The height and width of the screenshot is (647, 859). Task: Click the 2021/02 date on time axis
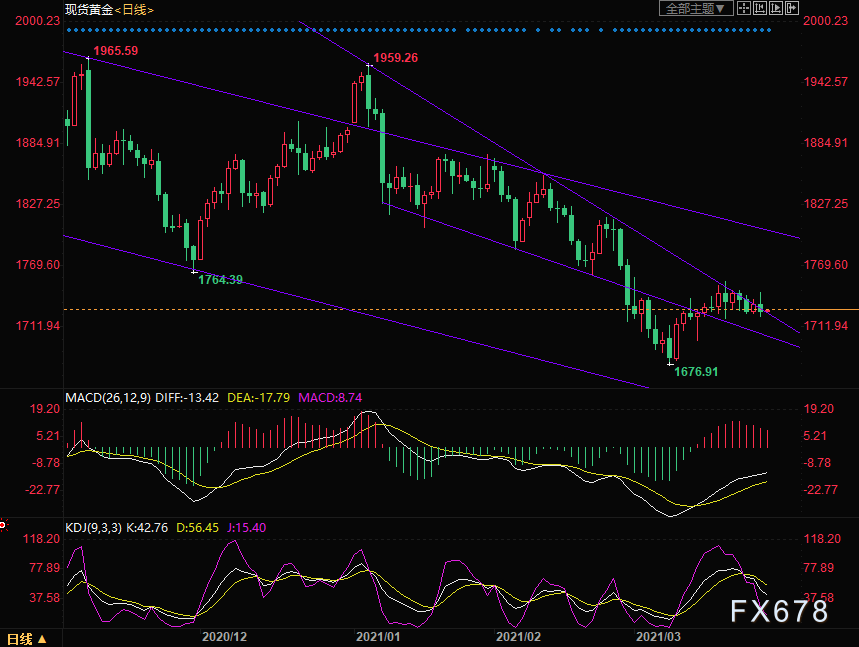(518, 637)
